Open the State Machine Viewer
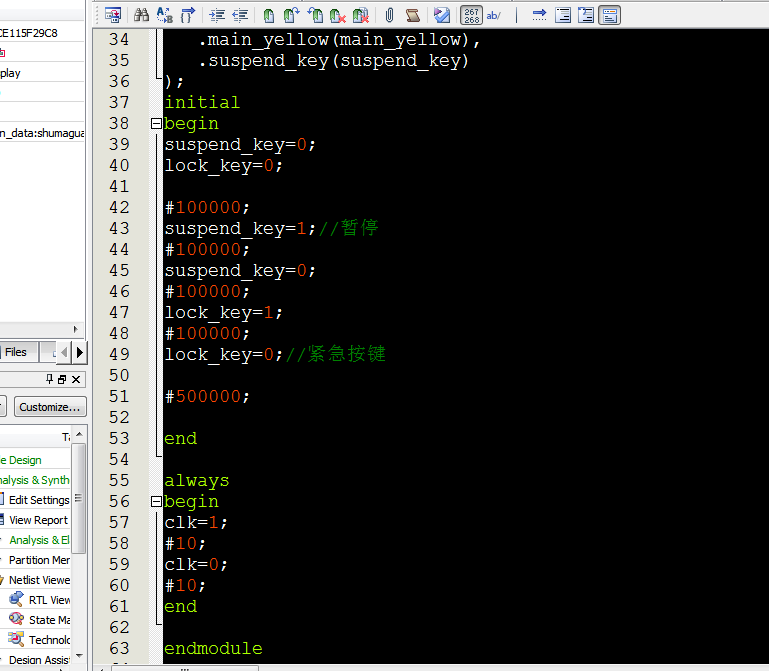The height and width of the screenshot is (671, 769). coord(39,620)
